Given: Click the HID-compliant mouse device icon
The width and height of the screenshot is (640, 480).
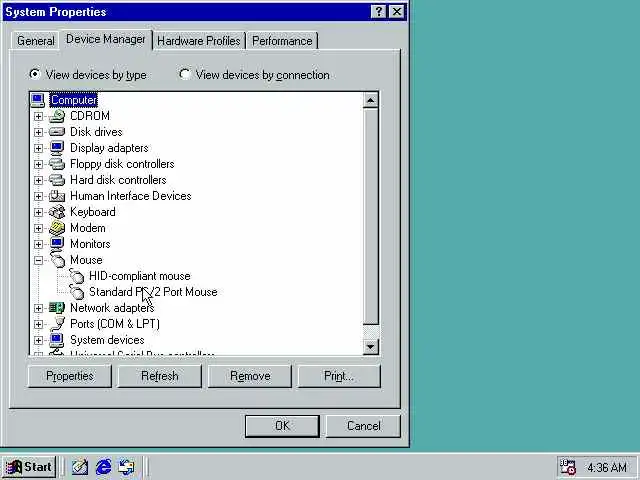Looking at the screenshot, I should 76,276.
